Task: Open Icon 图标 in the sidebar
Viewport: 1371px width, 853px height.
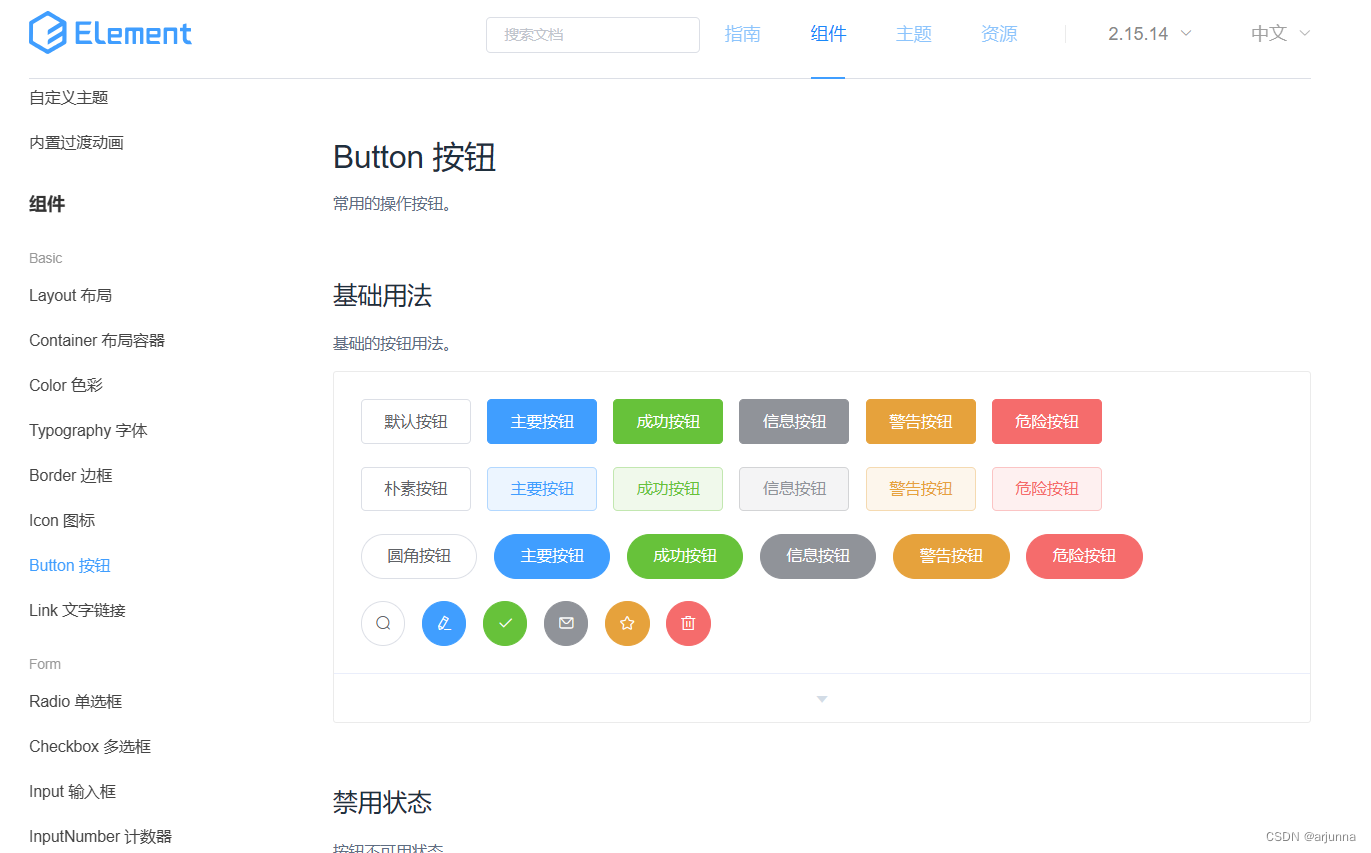Action: click(x=62, y=520)
